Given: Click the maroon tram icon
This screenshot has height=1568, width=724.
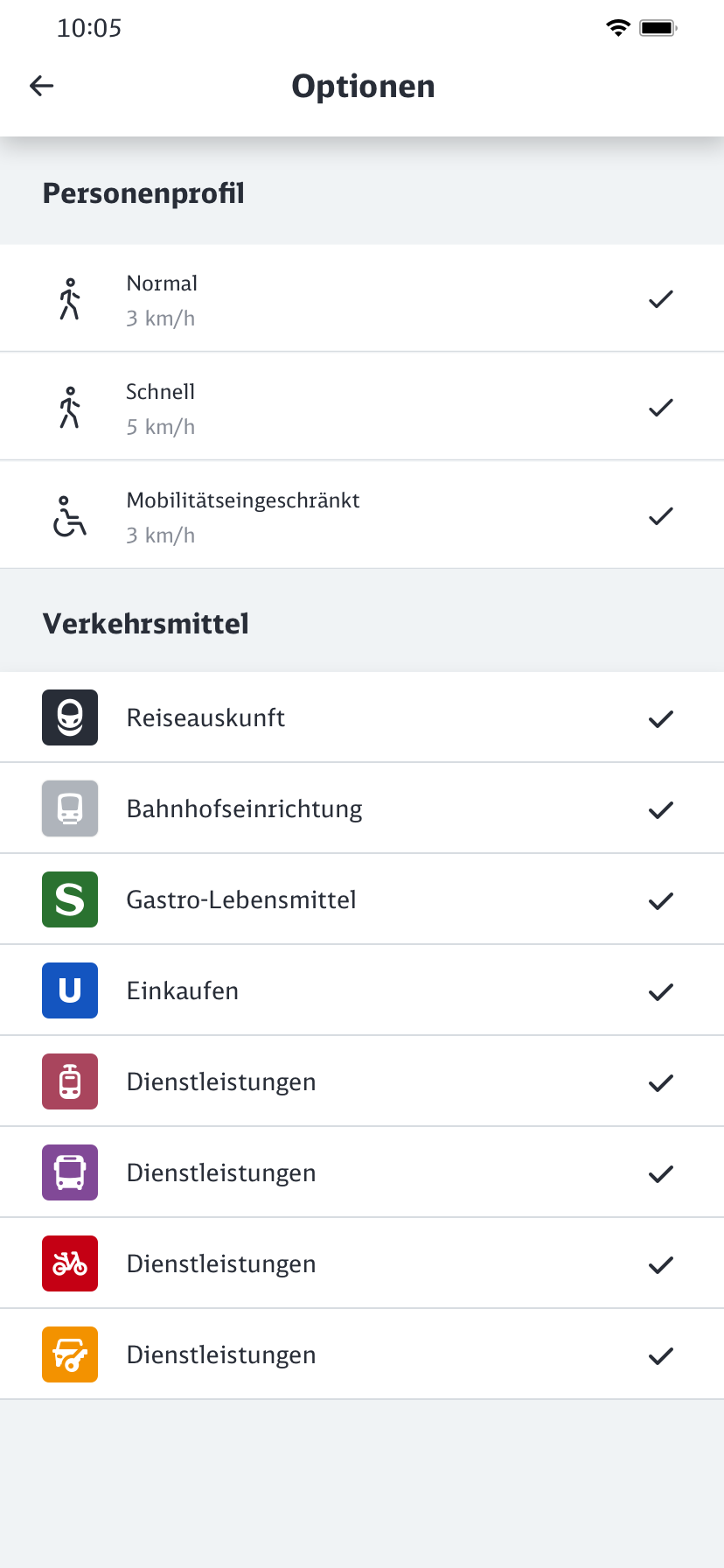Looking at the screenshot, I should tap(70, 1081).
